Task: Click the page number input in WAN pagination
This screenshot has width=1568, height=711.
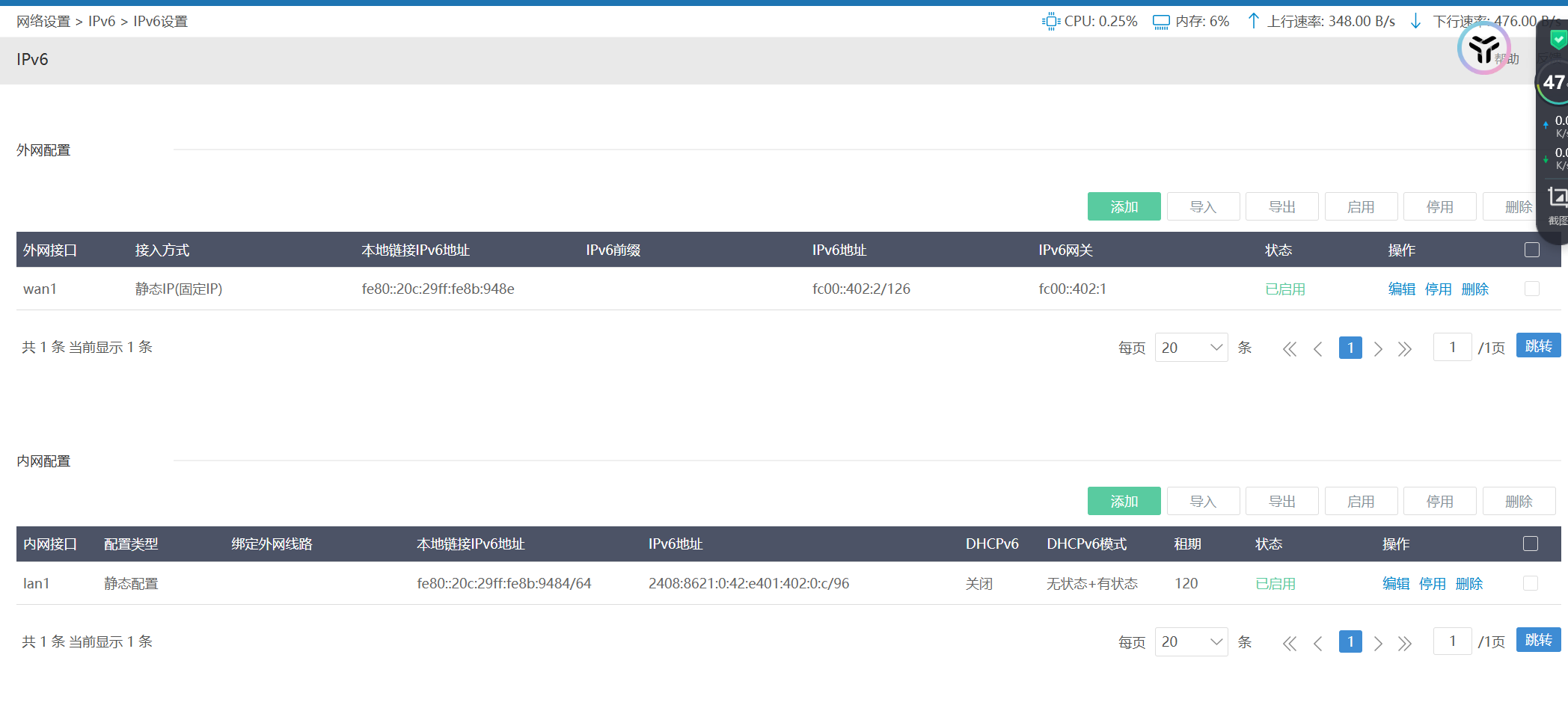Action: (x=1452, y=348)
